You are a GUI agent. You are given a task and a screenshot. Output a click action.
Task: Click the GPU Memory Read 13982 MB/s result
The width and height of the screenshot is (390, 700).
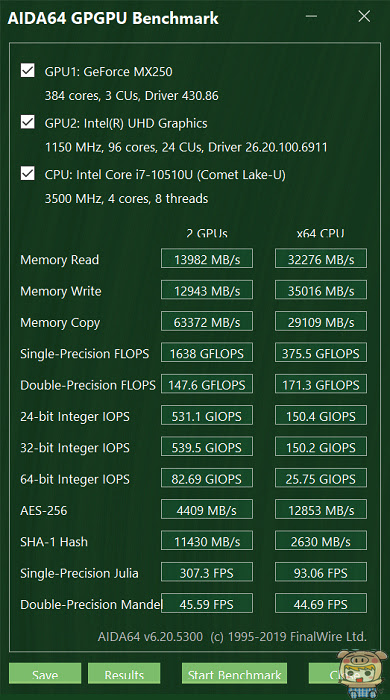(x=207, y=258)
